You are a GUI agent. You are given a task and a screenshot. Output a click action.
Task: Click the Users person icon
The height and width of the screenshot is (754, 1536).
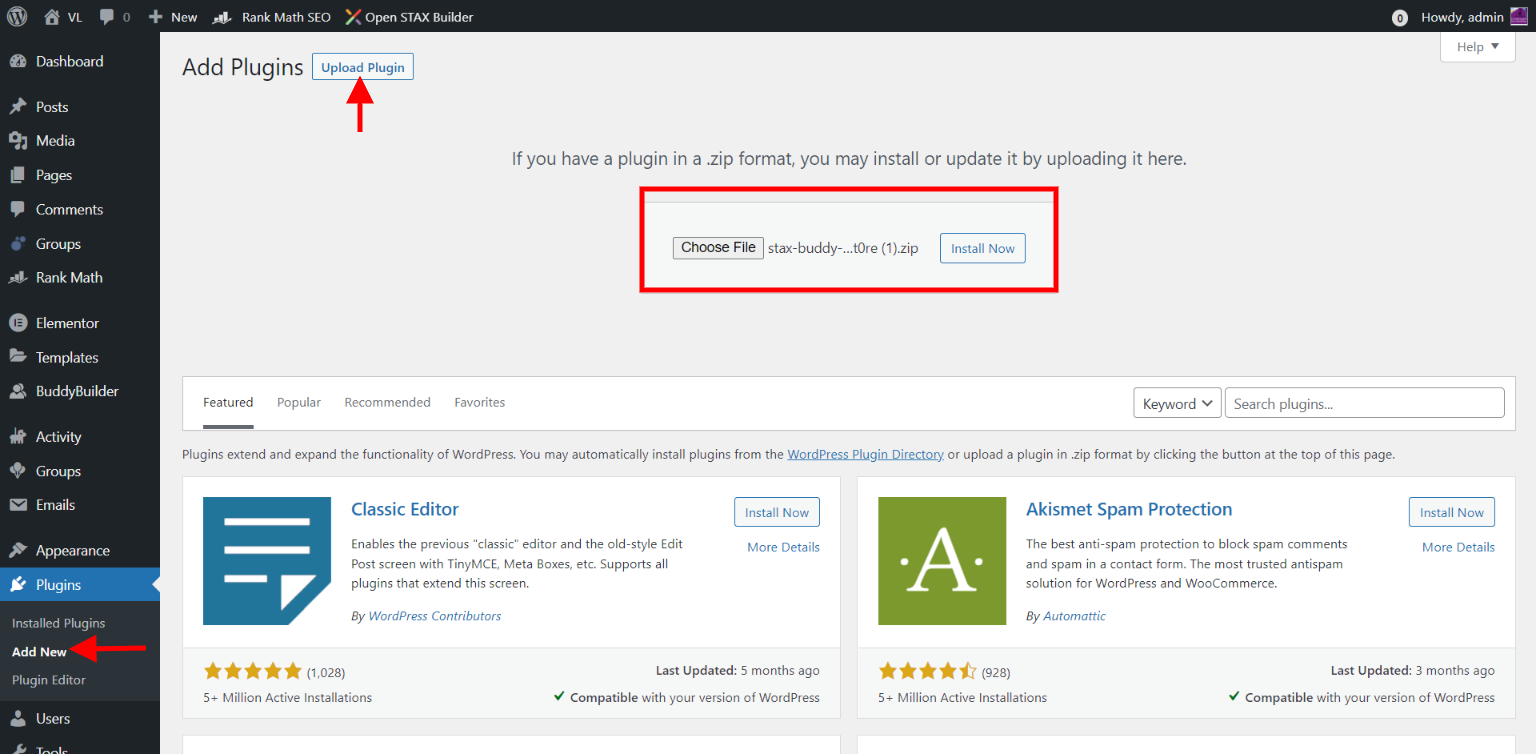18,719
